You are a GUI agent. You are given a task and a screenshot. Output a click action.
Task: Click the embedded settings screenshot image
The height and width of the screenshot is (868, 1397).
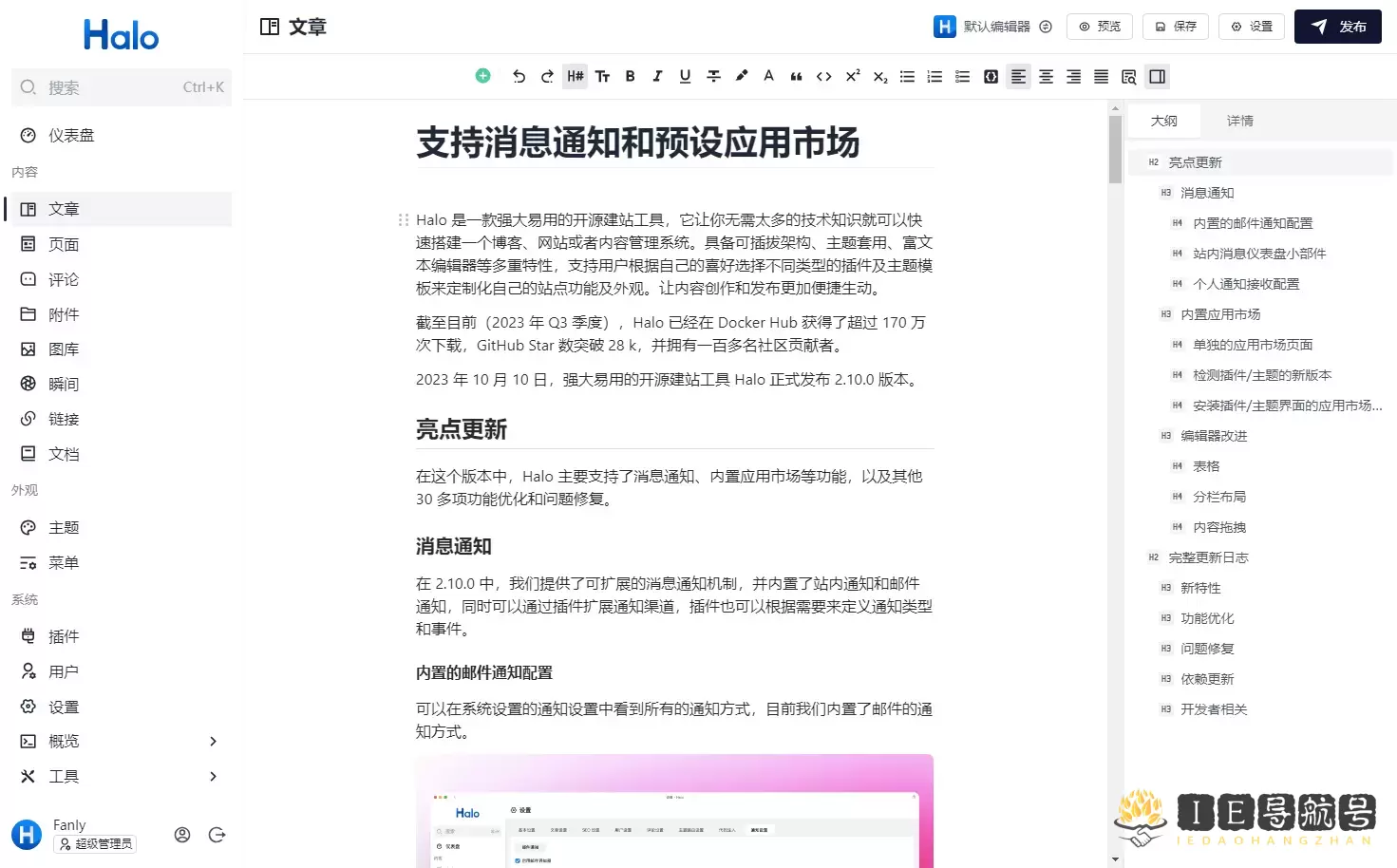[674, 811]
